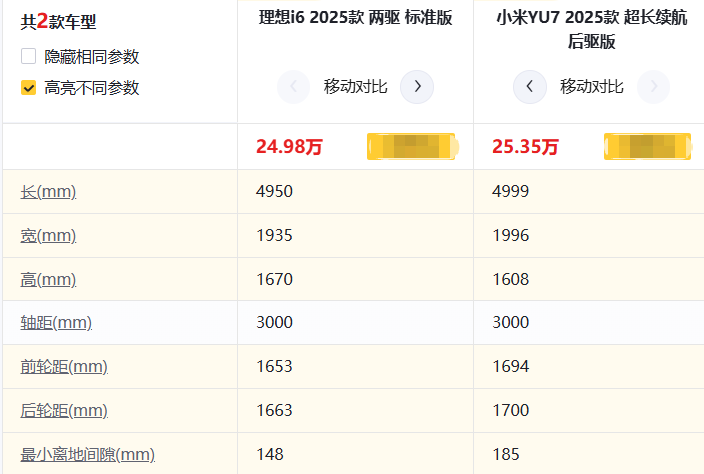Click the yellow button beside 24.98万
The height and width of the screenshot is (474, 704).
[x=413, y=147]
